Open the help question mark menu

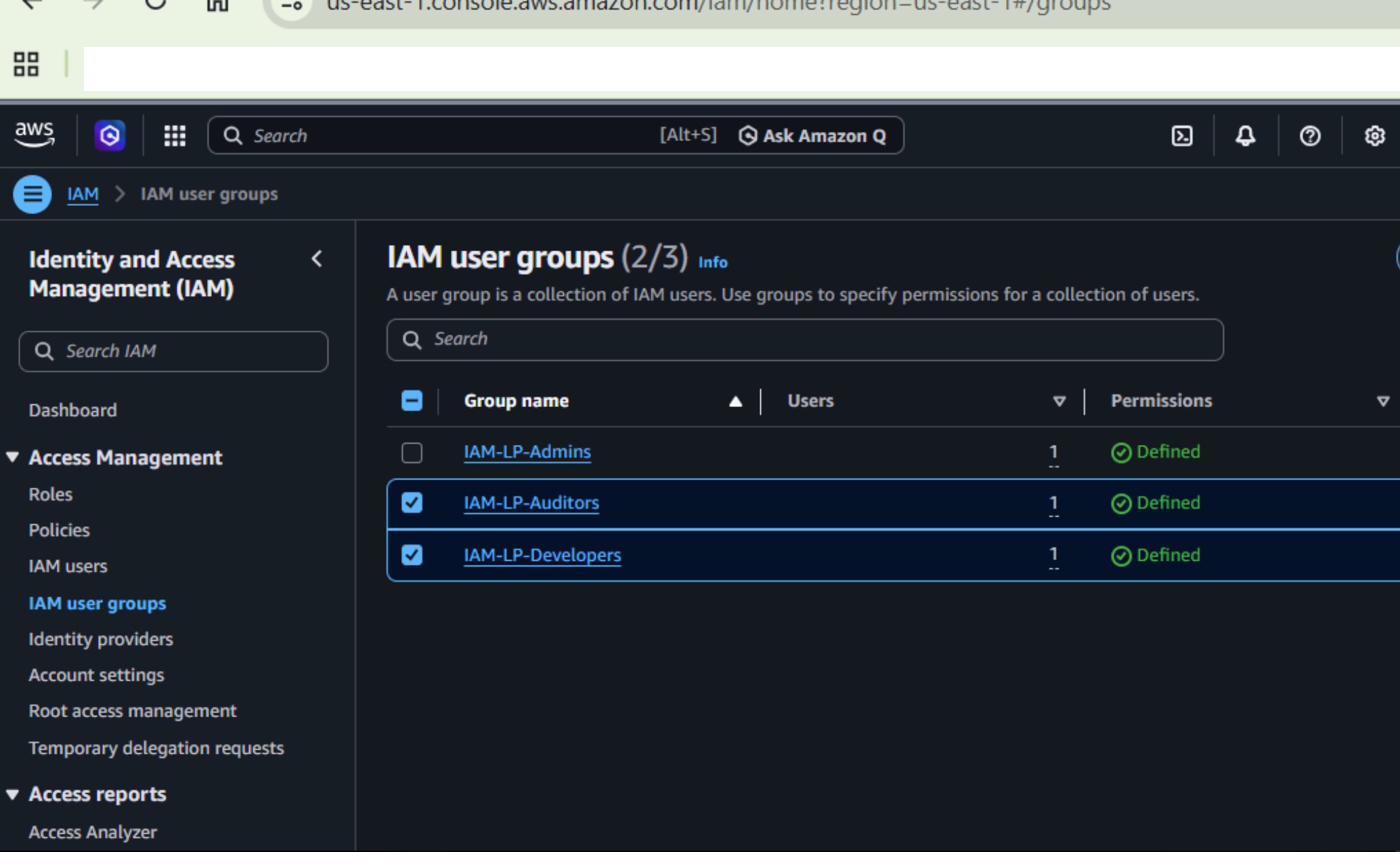pyautogui.click(x=1310, y=136)
